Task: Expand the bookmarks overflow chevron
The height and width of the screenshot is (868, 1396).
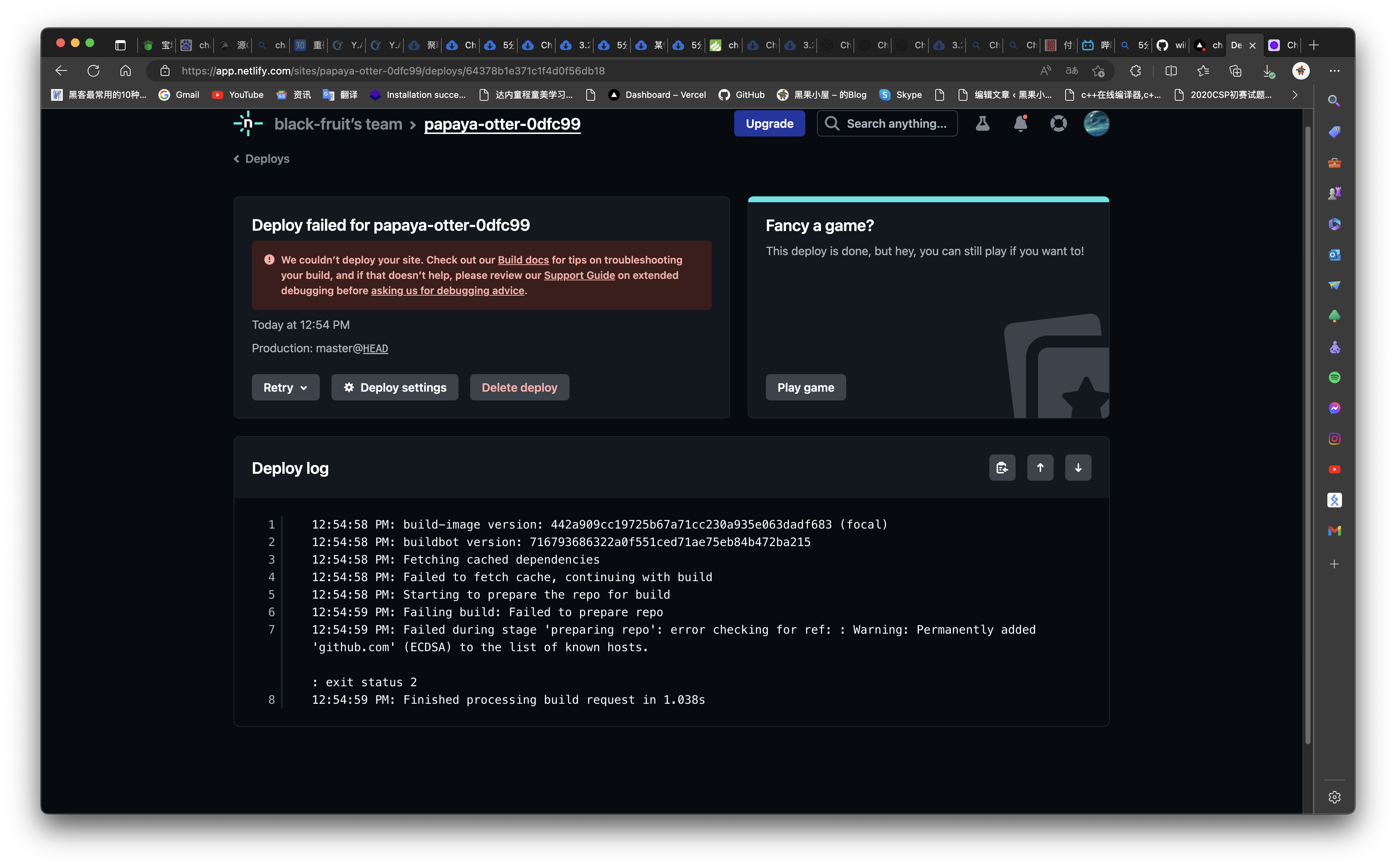Action: pyautogui.click(x=1295, y=95)
